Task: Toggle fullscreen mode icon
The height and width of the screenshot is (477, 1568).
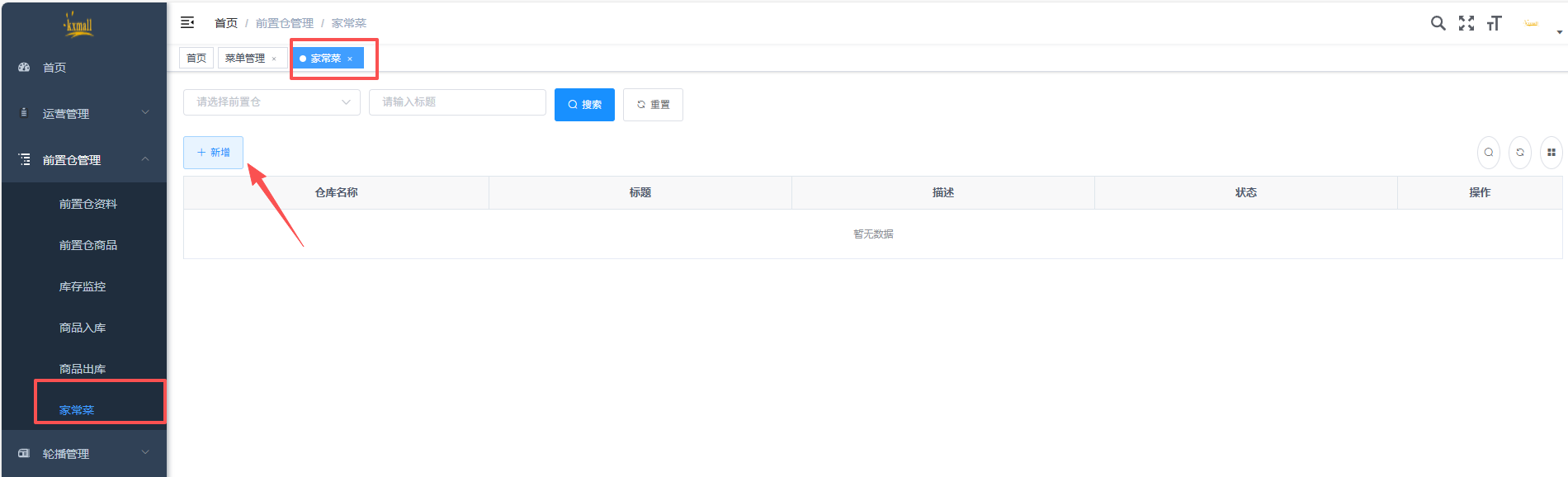Action: tap(1466, 23)
